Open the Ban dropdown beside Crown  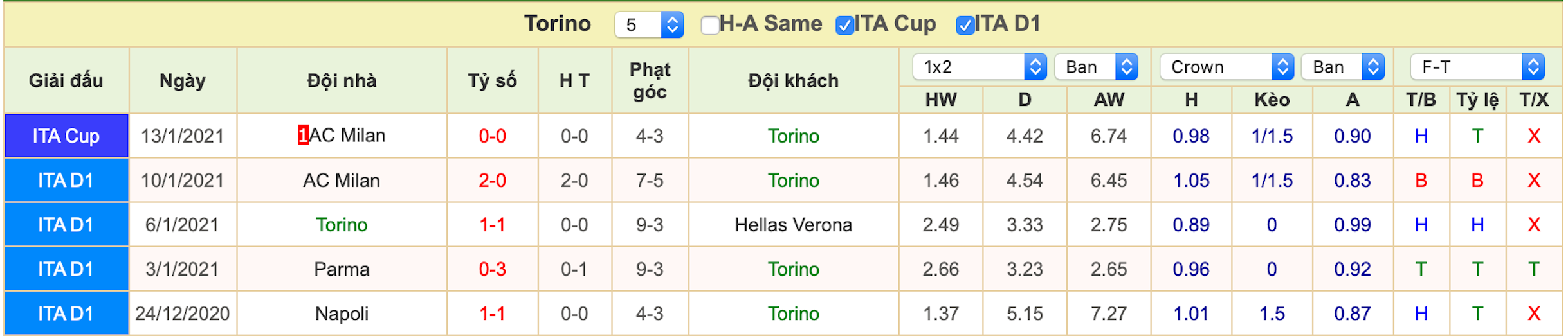click(x=1343, y=67)
